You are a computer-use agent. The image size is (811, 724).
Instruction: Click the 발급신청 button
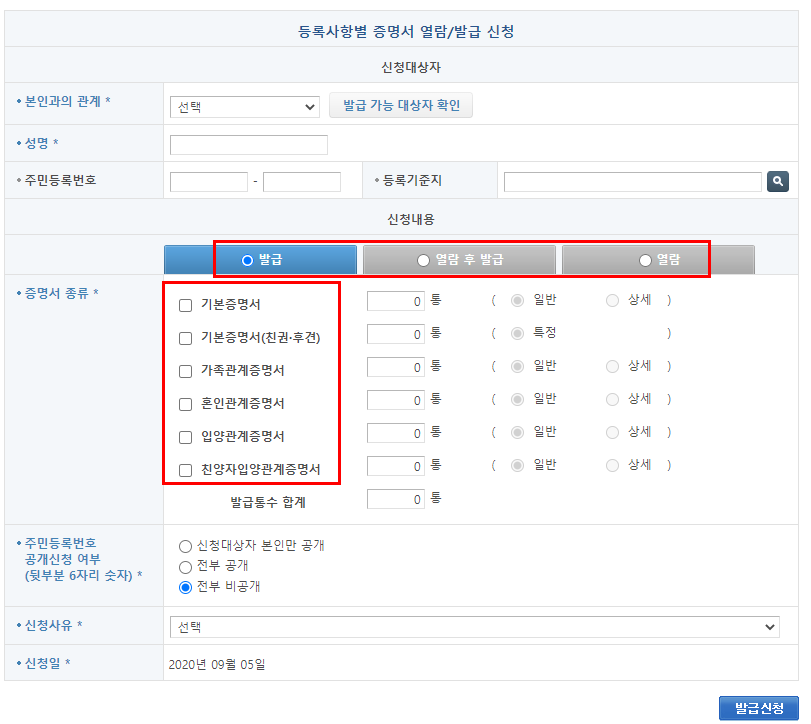[x=759, y=705]
